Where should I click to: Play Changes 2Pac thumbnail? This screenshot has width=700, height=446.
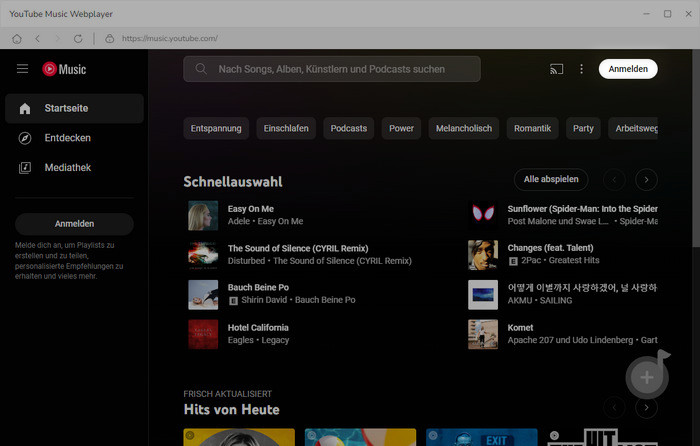tap(483, 255)
